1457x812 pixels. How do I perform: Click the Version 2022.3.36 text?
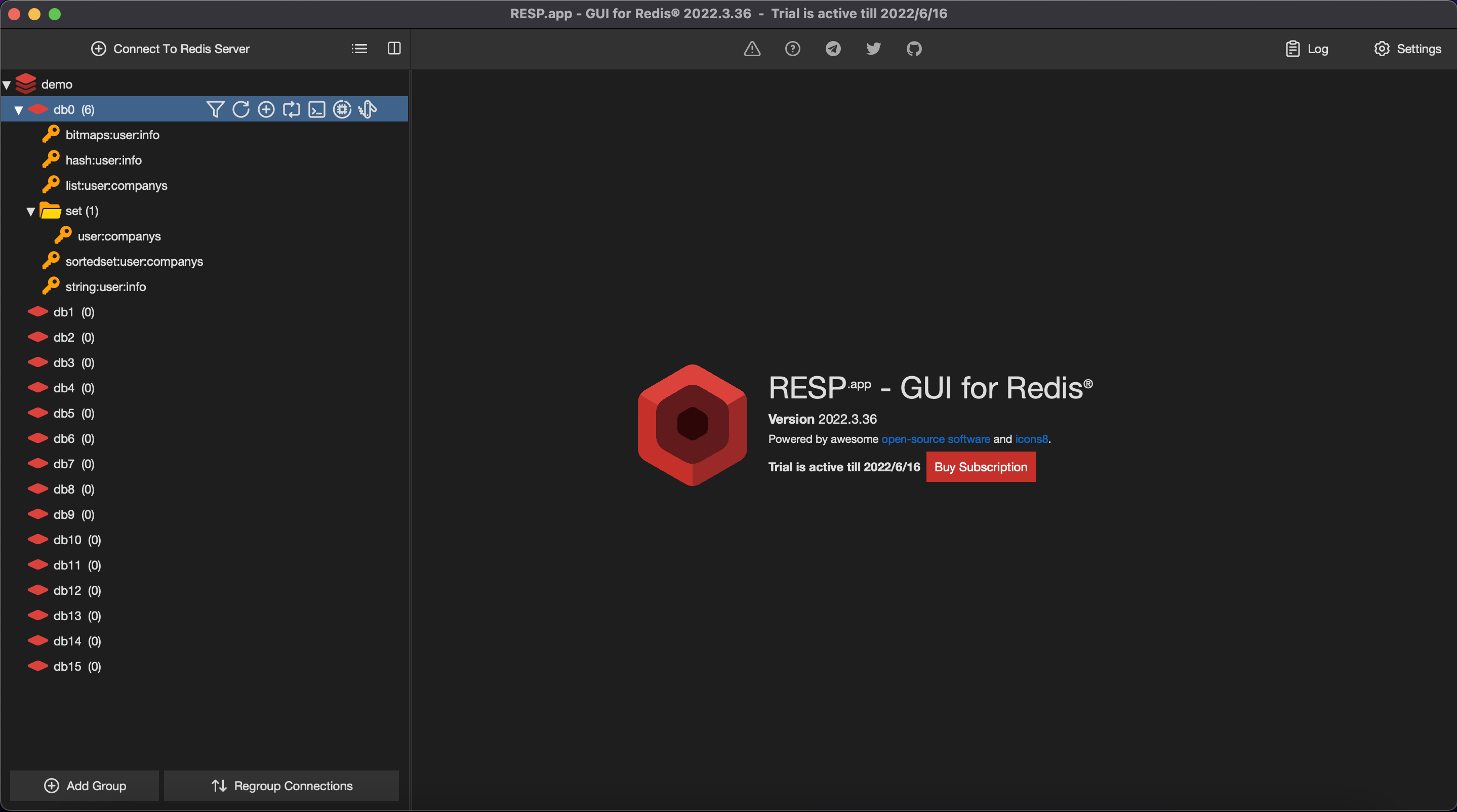822,419
